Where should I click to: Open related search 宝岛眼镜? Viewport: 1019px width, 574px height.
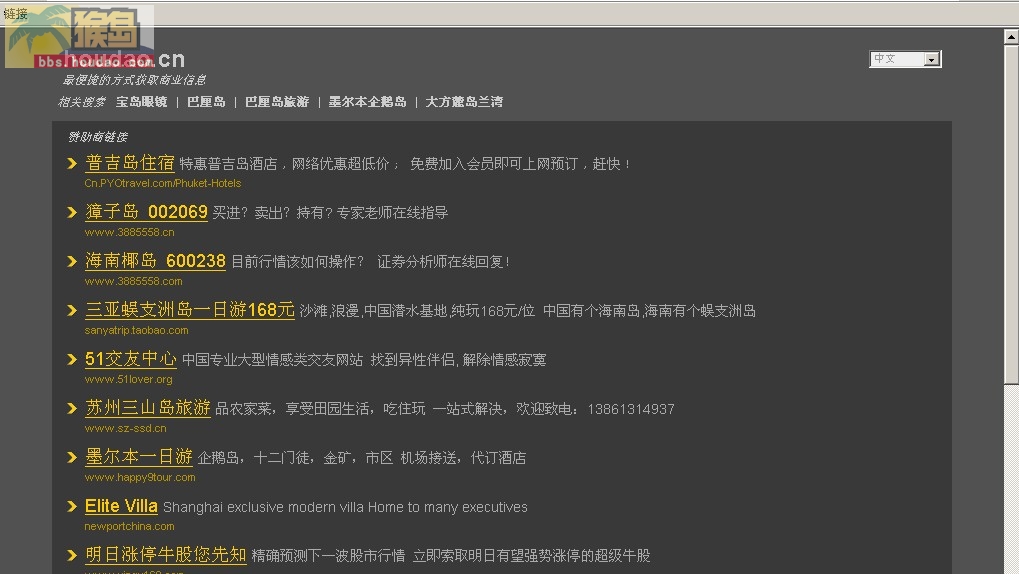[142, 101]
